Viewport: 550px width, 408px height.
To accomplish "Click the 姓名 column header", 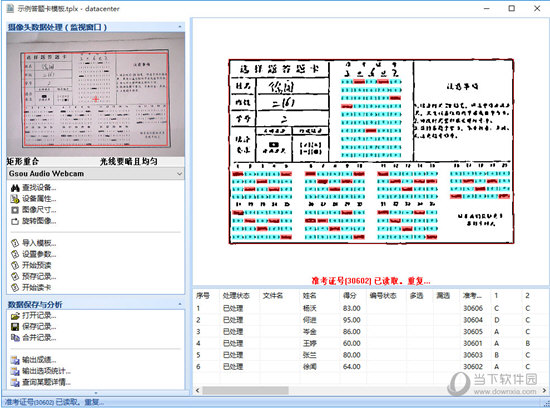I will [309, 295].
